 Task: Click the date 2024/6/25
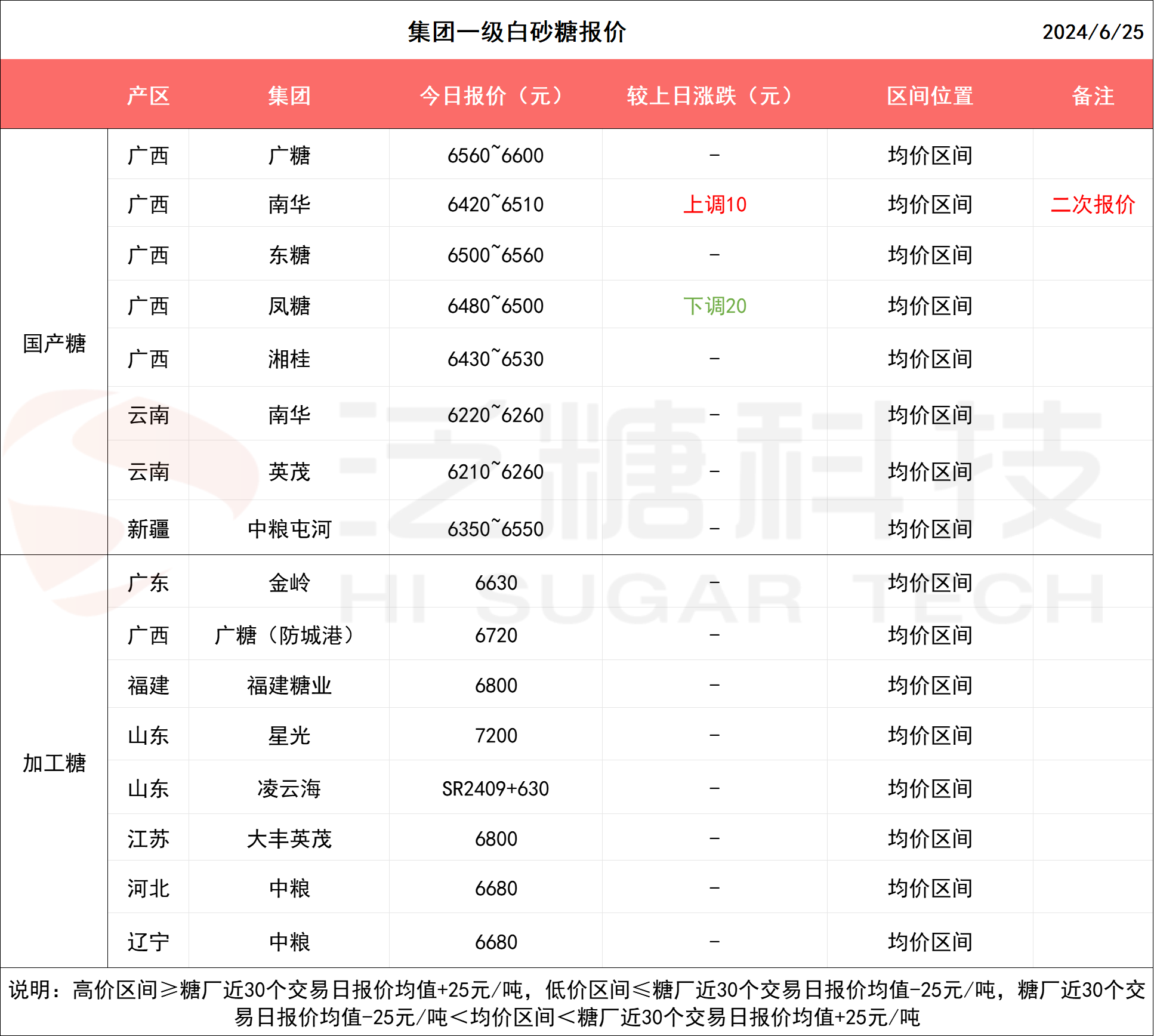(1093, 32)
